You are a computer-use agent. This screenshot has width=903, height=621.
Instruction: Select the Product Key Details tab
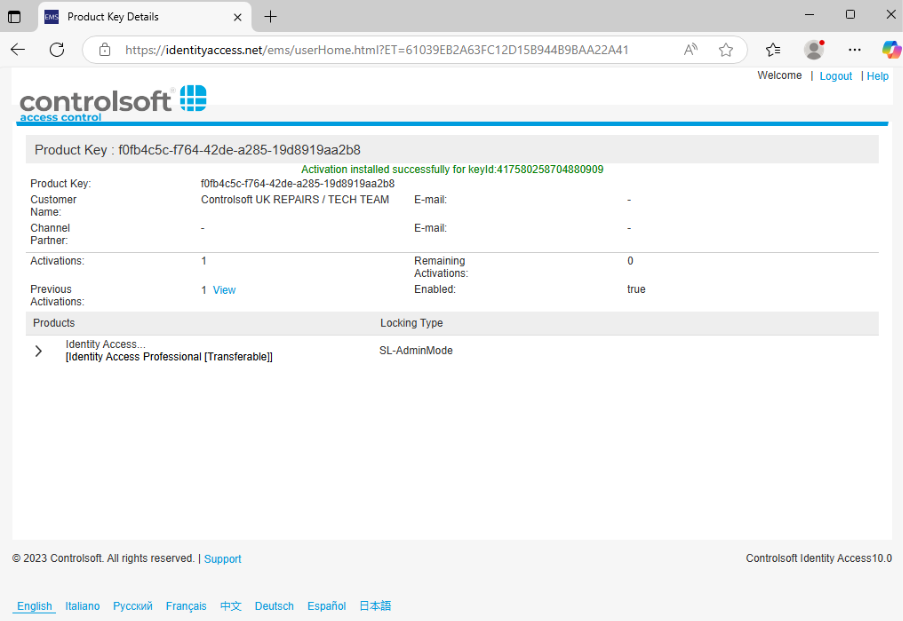(x=144, y=17)
